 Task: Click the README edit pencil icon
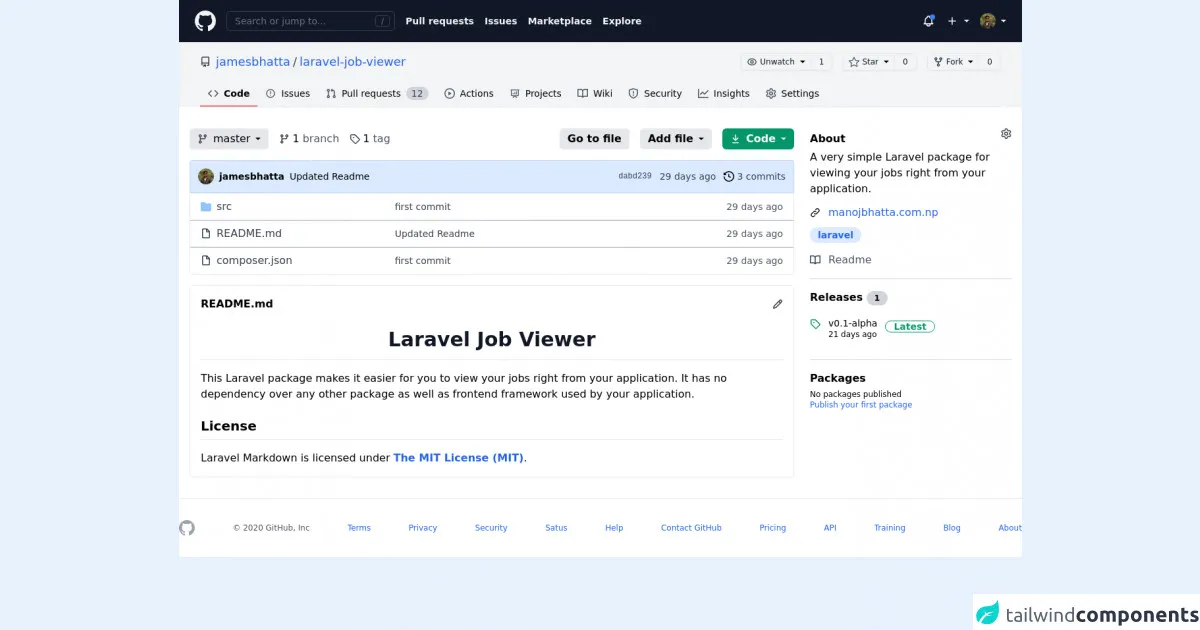(777, 304)
